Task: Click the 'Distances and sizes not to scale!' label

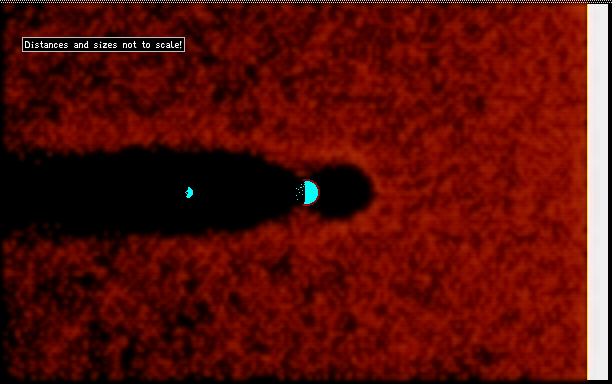Action: (x=103, y=45)
